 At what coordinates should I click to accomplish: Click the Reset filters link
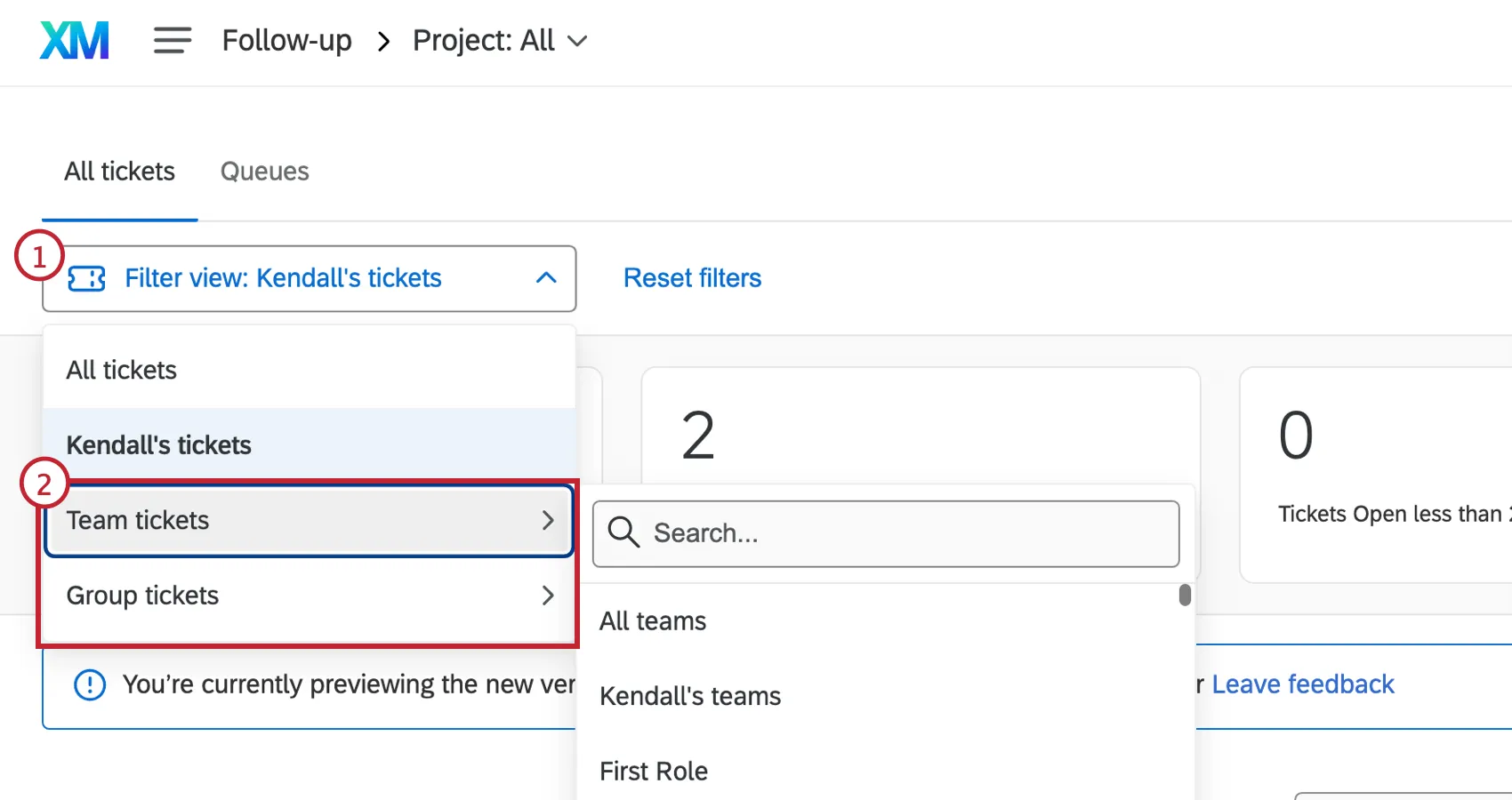(692, 278)
